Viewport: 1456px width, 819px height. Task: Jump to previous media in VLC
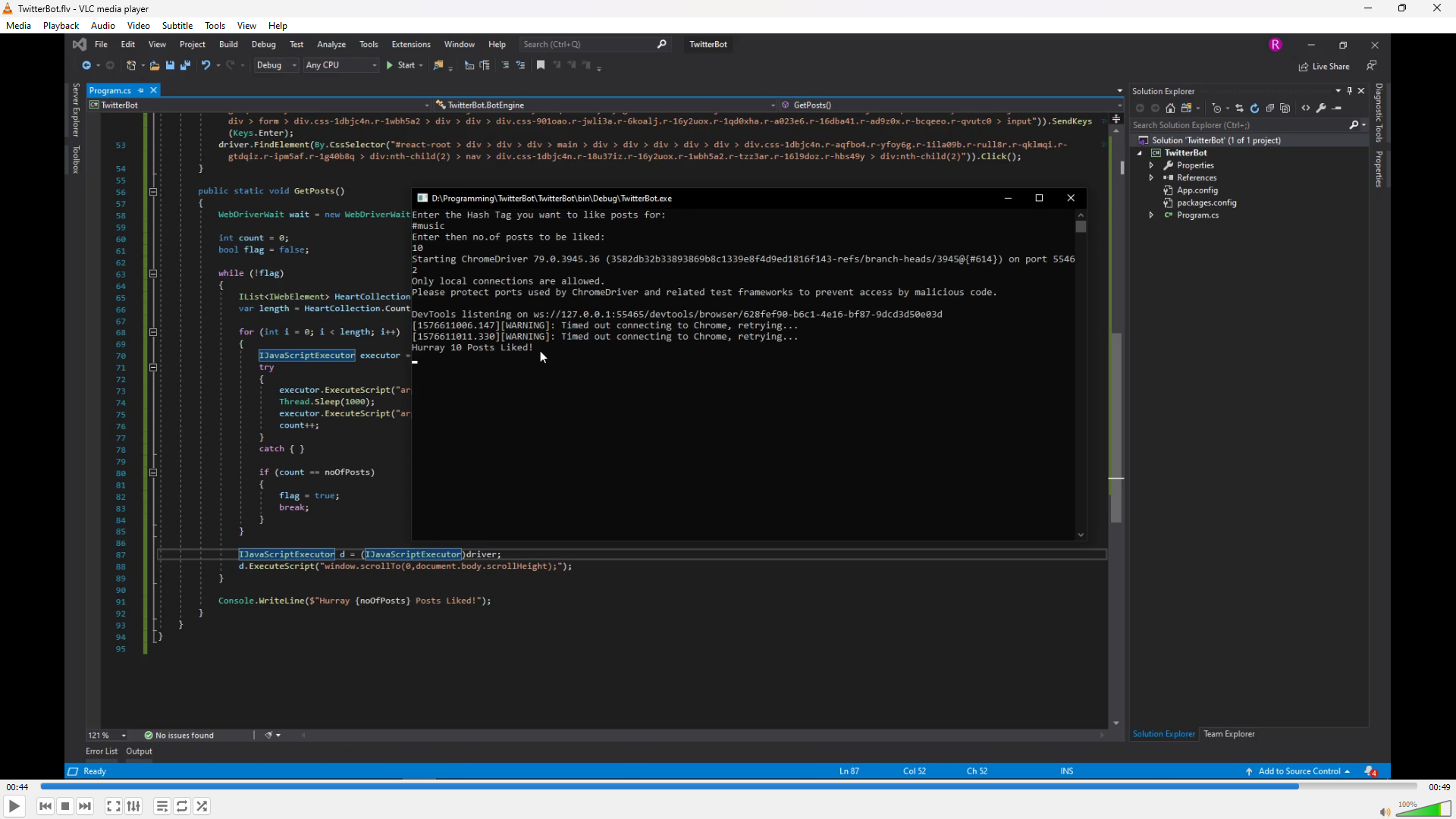click(45, 806)
